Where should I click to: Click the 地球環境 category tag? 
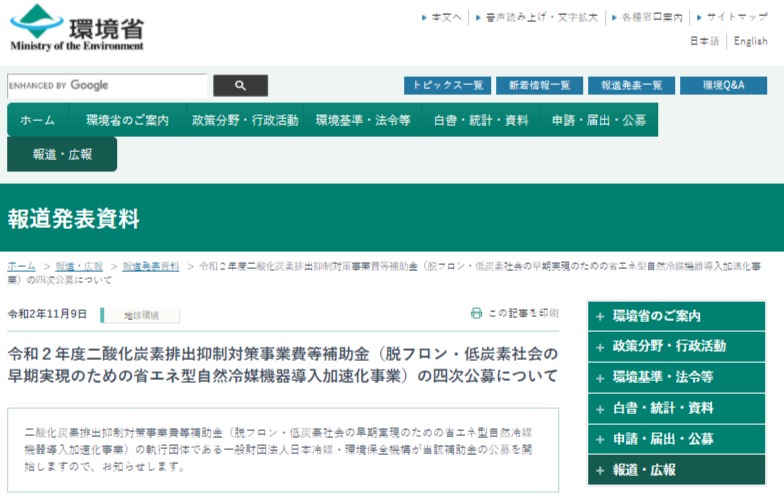(140, 315)
